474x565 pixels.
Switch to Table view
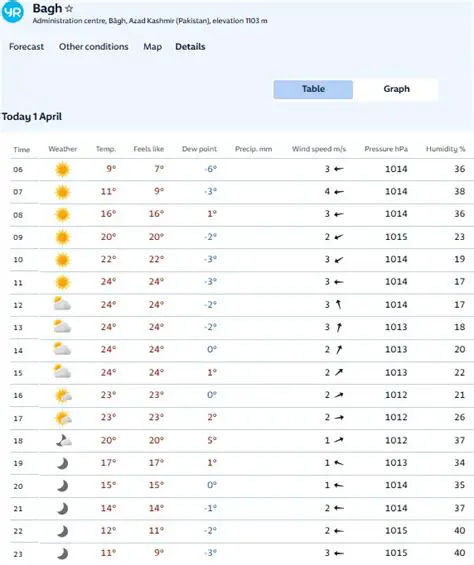(313, 89)
